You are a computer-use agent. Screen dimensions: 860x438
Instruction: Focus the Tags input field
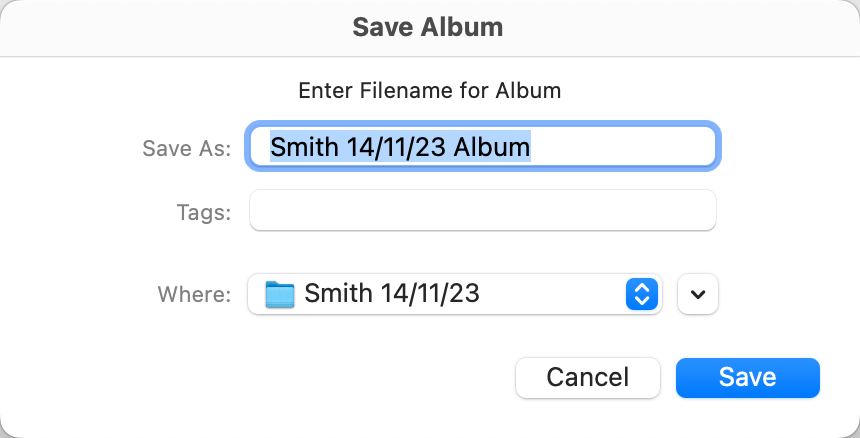(x=482, y=211)
